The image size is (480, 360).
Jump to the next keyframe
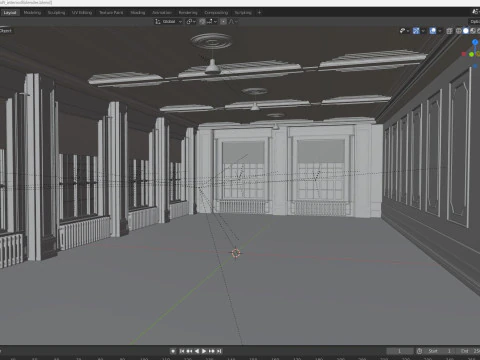(x=212, y=351)
